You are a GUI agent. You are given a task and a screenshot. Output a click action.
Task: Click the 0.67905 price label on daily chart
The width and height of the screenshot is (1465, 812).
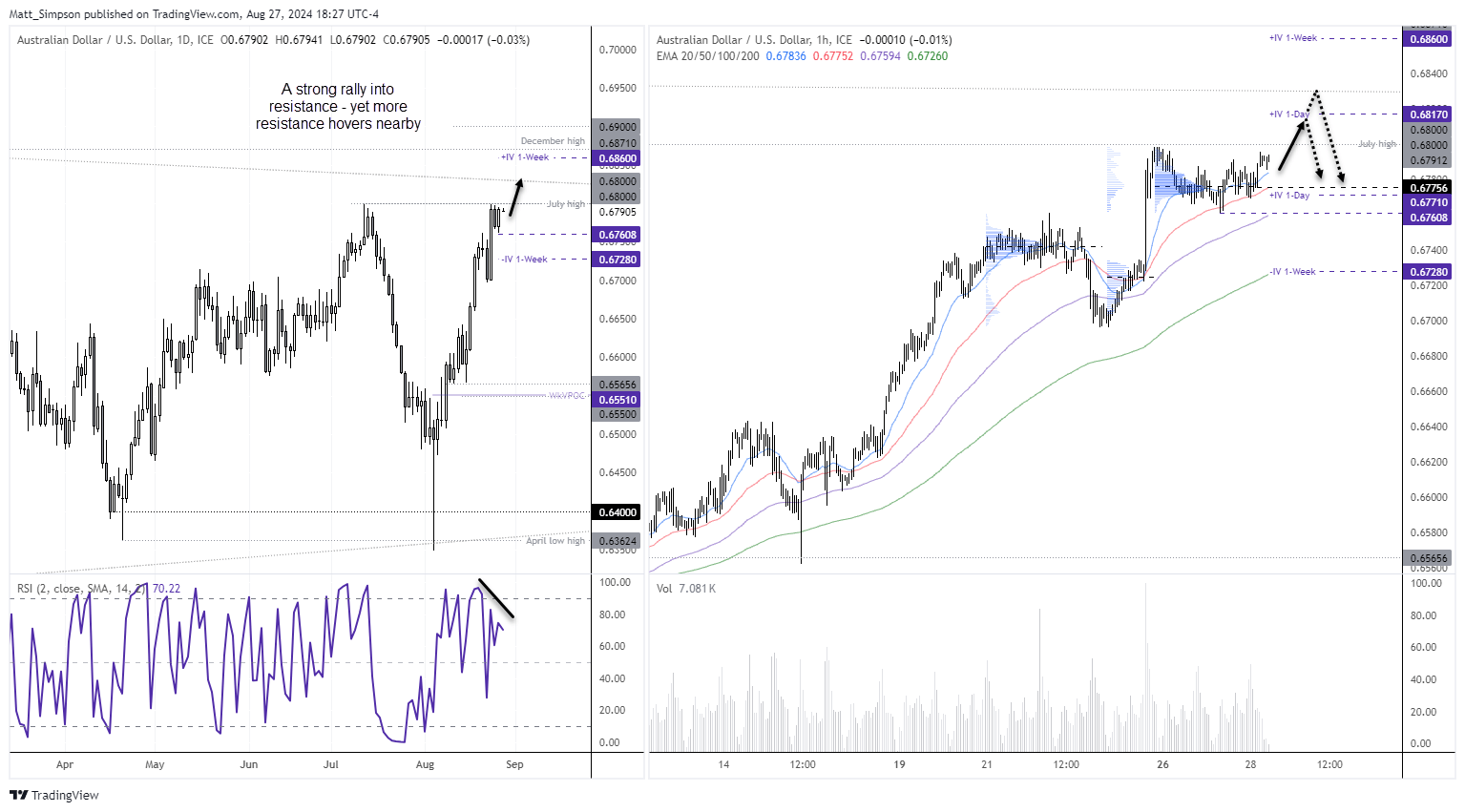[x=617, y=213]
